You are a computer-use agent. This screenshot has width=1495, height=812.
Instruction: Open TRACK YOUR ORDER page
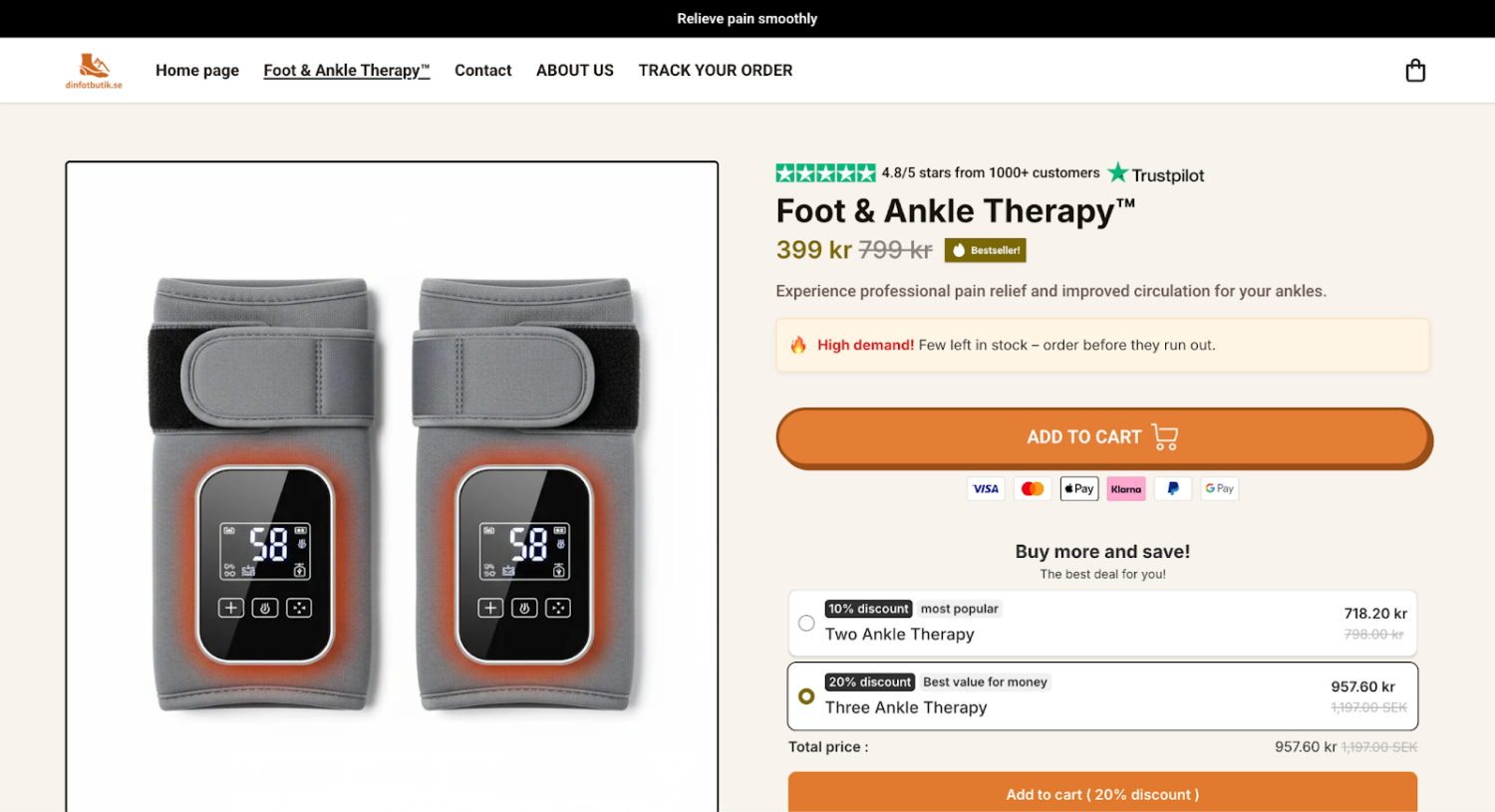pos(716,71)
